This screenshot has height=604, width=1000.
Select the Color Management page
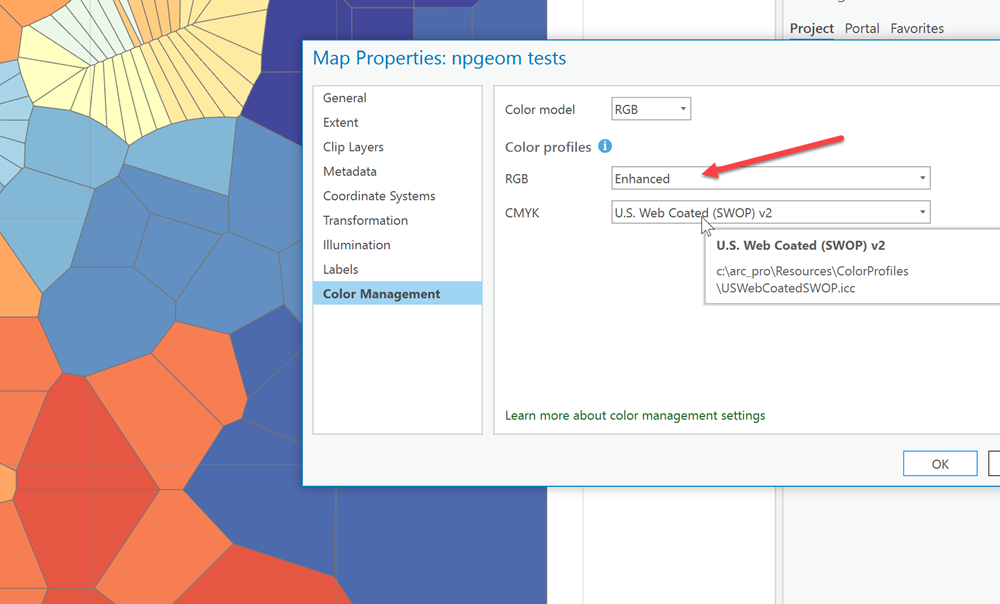[379, 293]
